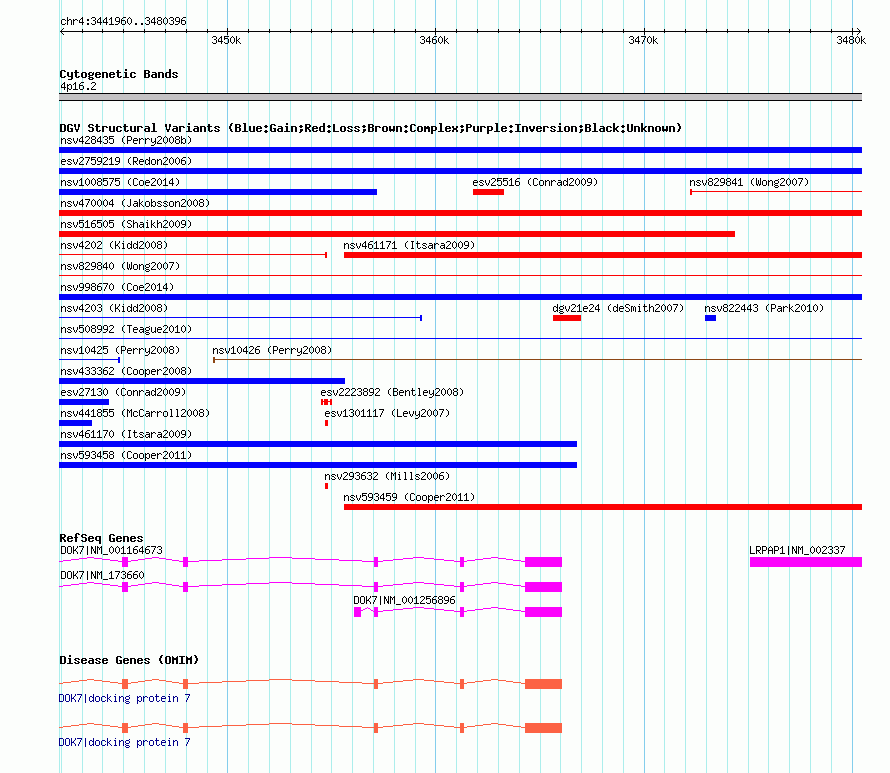
Task: Open the nsv829840 (Wong2007) variant label
Action: (120, 266)
